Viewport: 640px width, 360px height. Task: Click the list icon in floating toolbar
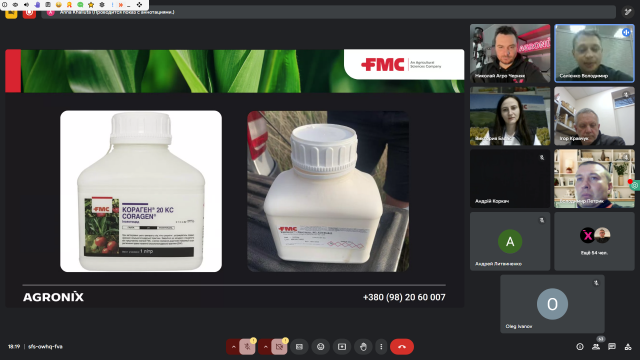point(48,4)
